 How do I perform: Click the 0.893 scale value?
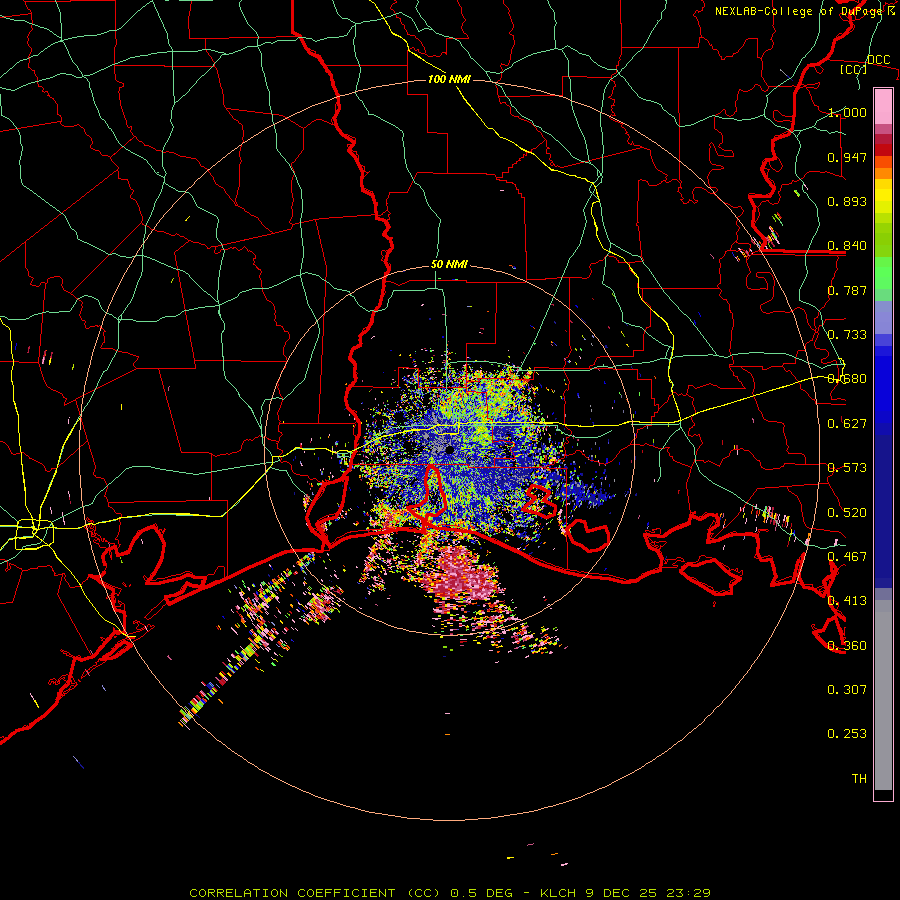click(x=847, y=201)
